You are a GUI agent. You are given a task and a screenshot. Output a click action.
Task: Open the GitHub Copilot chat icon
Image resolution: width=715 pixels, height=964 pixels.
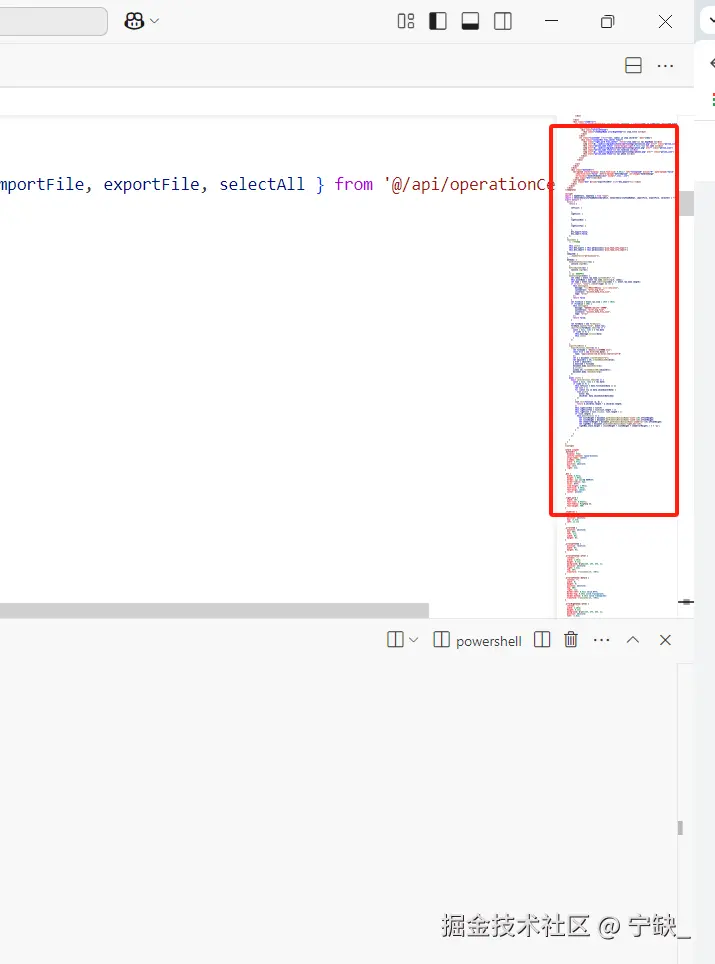point(134,21)
